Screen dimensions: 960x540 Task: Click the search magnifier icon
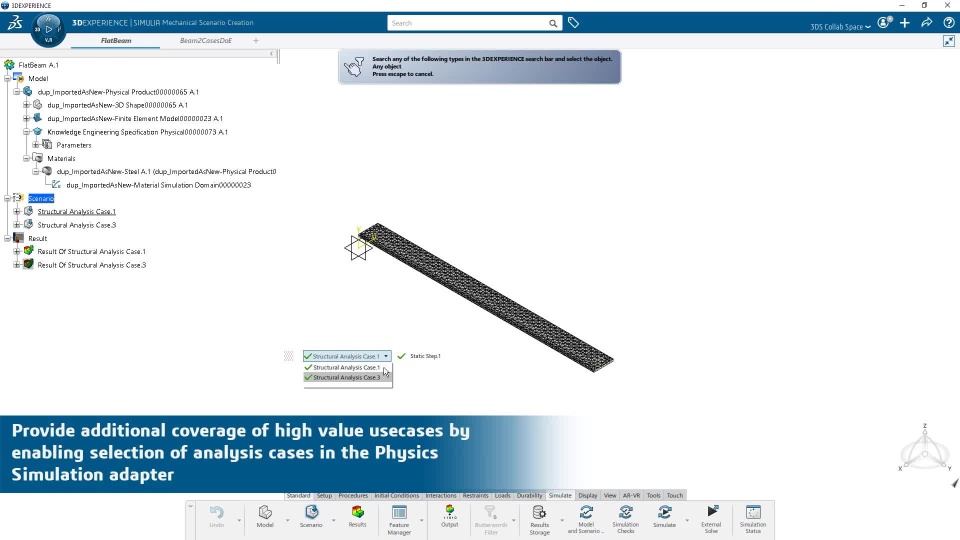tap(553, 23)
